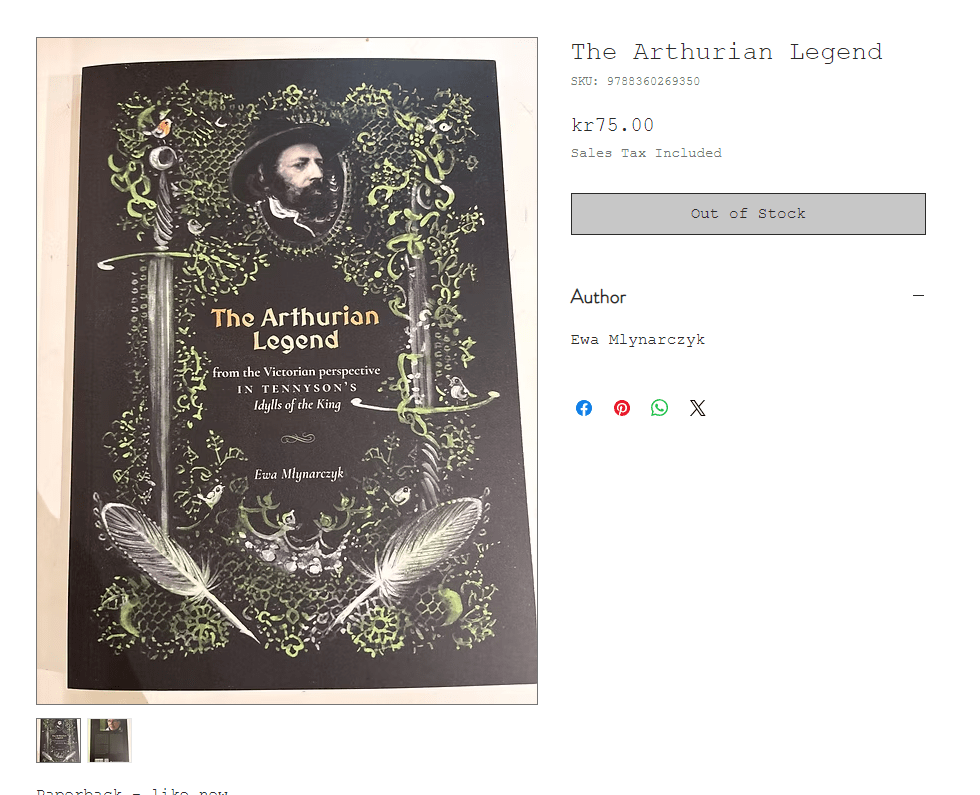The height and width of the screenshot is (795, 980).
Task: Share via the WhatsApp icon
Action: [659, 408]
